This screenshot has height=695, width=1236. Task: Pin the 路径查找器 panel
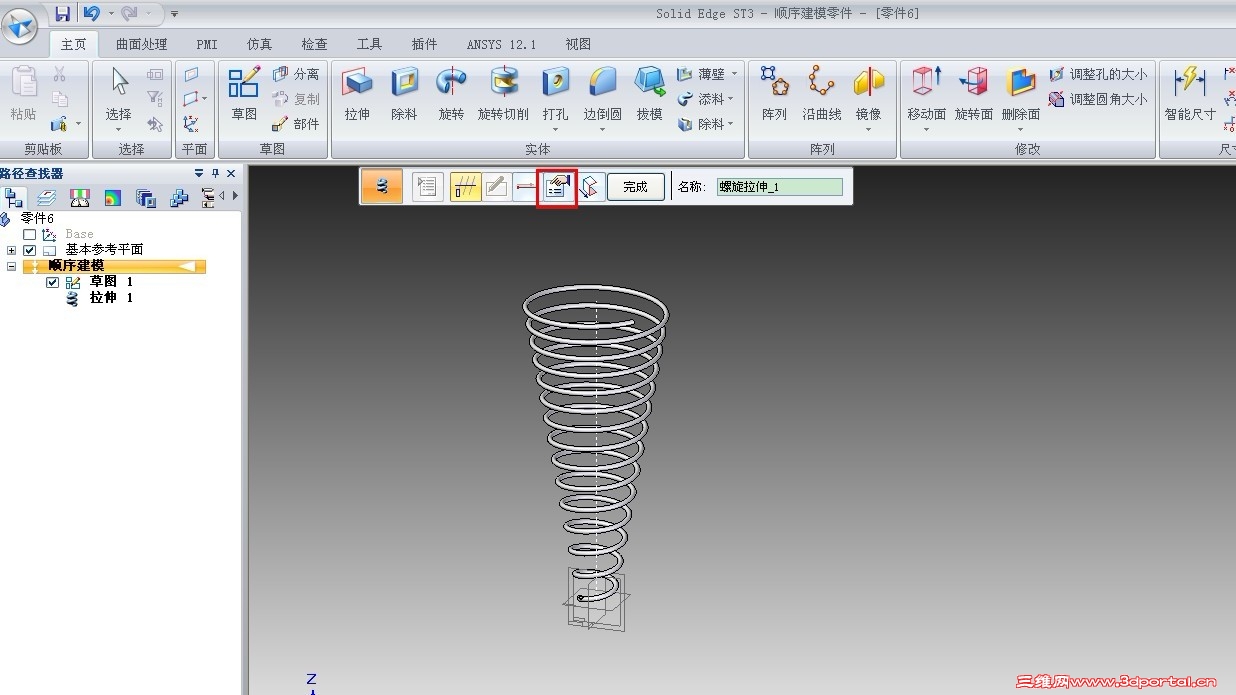(x=215, y=173)
